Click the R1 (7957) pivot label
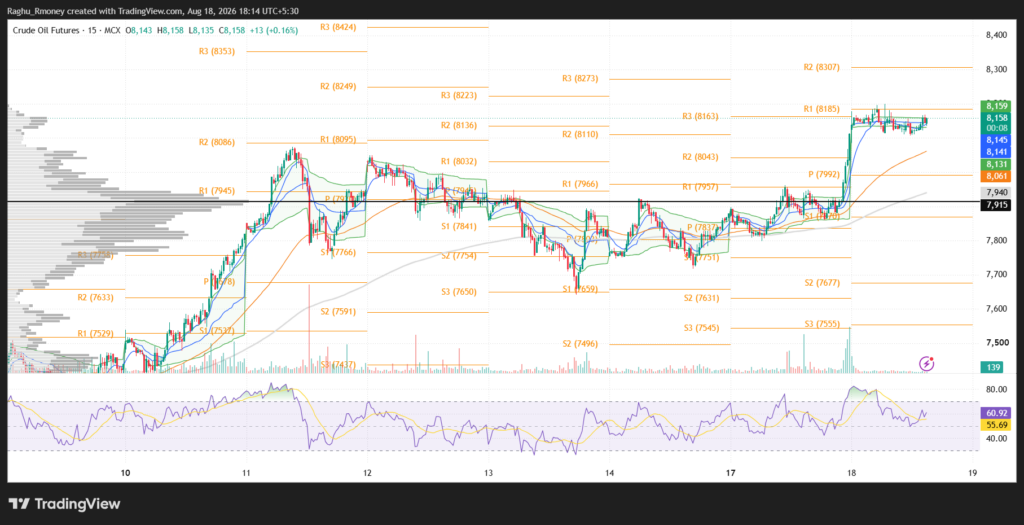1024x525 pixels. (x=700, y=187)
